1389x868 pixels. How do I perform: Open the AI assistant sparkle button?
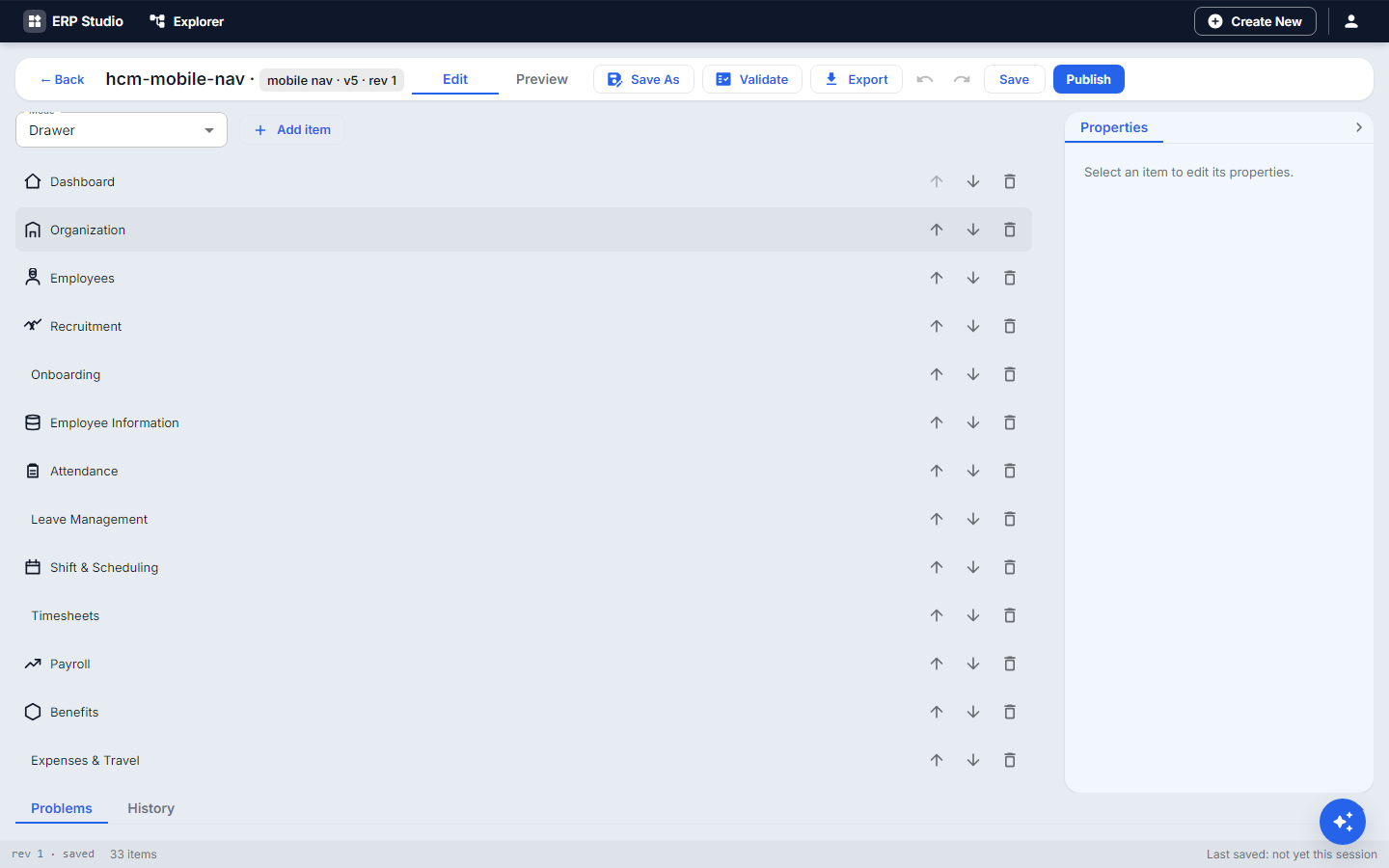click(1343, 822)
